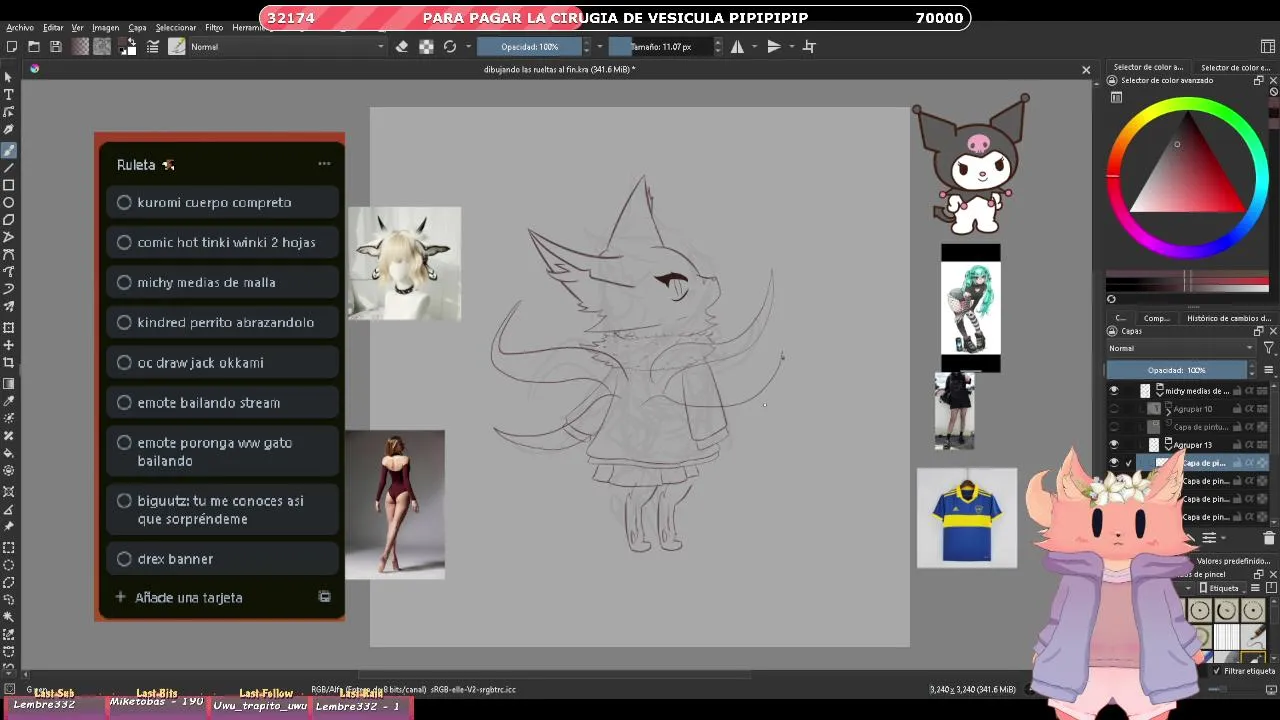Open the brush editor settings
Viewport: 1280px width, 720px height.
click(153, 46)
